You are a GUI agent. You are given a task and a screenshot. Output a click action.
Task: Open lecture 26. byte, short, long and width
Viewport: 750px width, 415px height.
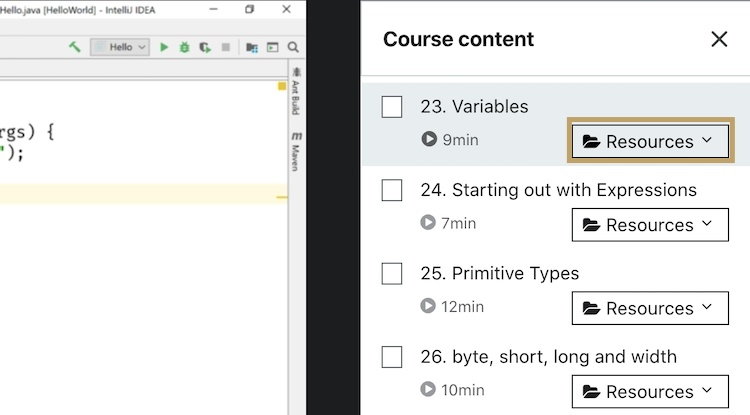pyautogui.click(x=548, y=357)
